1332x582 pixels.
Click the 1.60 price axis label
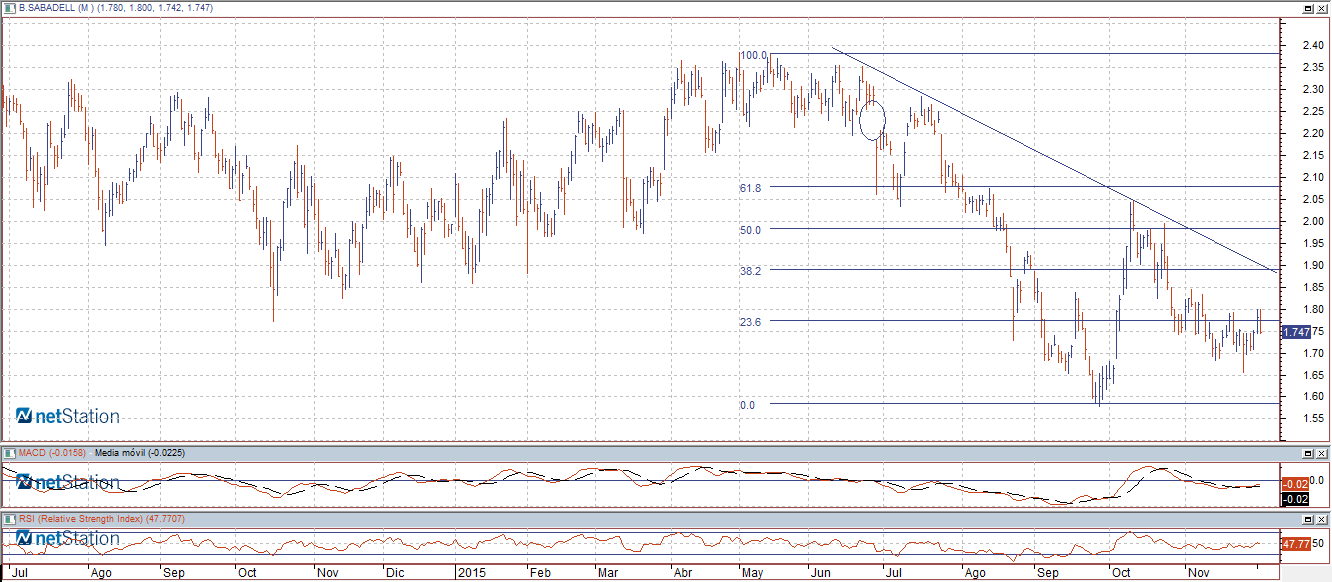[1313, 397]
